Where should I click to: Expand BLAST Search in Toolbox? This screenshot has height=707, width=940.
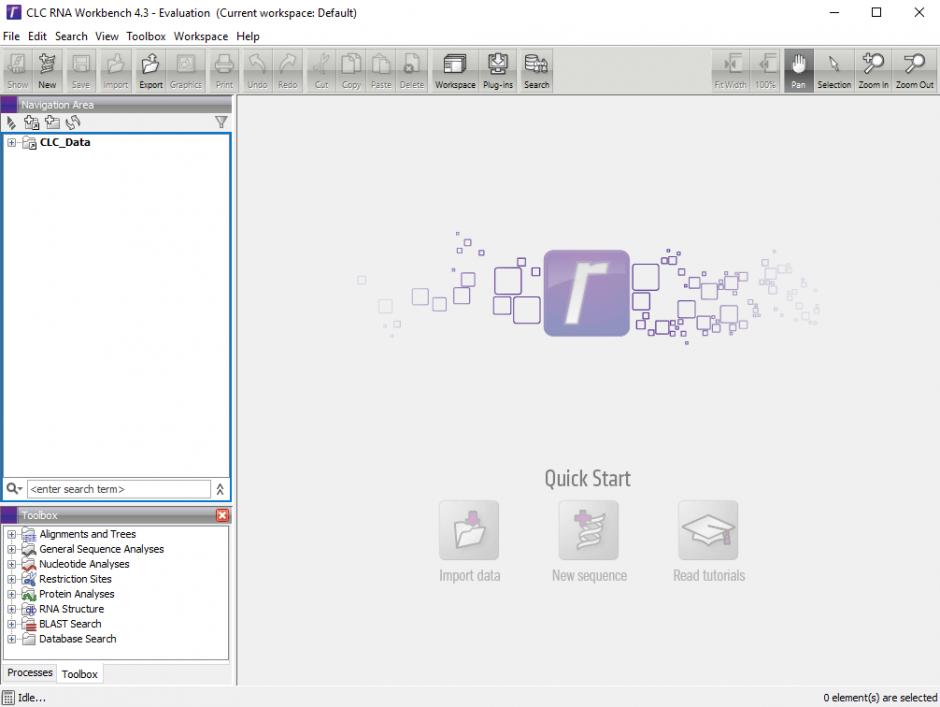pos(11,624)
